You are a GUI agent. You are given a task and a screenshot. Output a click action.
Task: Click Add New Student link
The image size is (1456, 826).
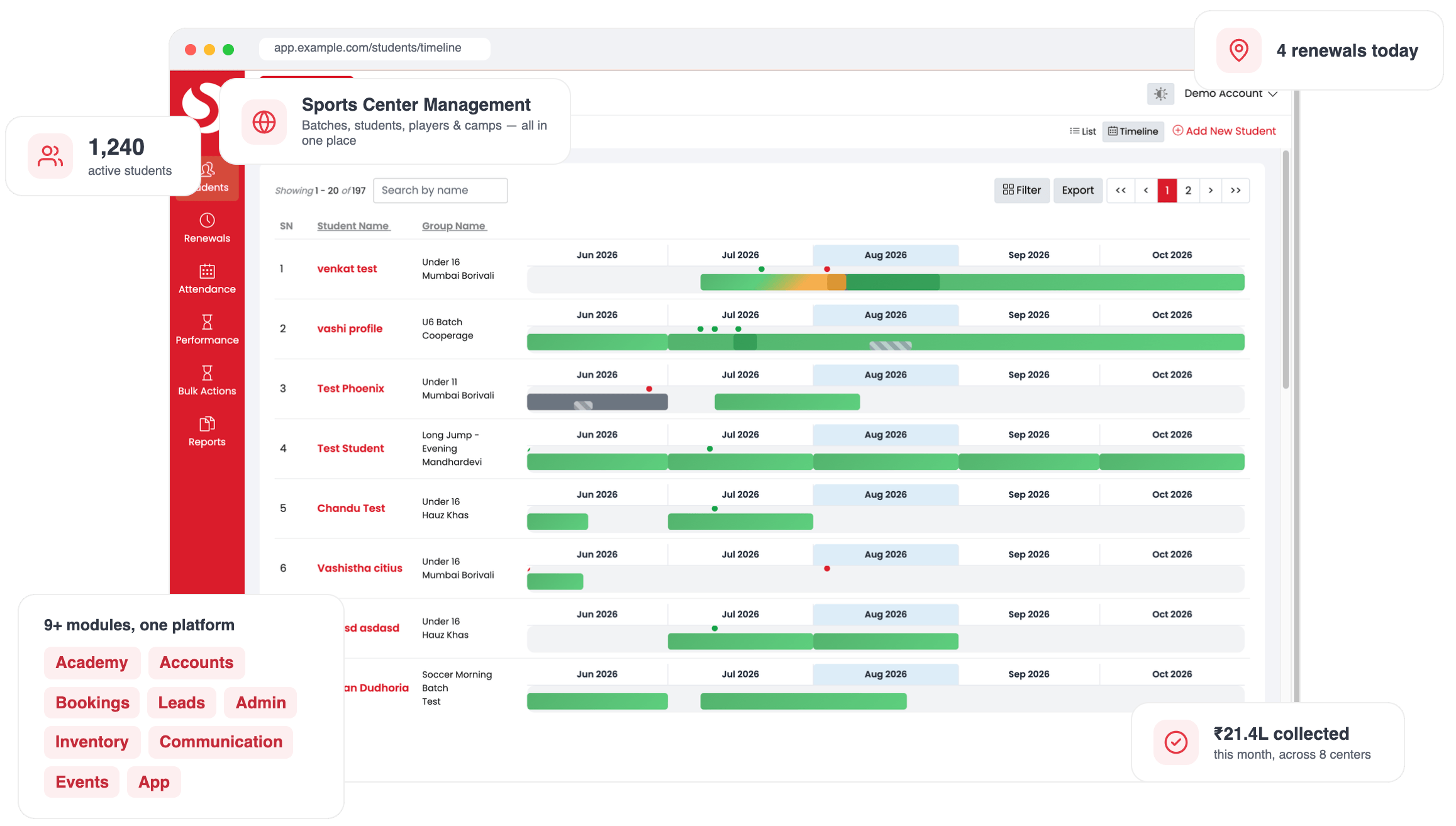tap(1224, 131)
